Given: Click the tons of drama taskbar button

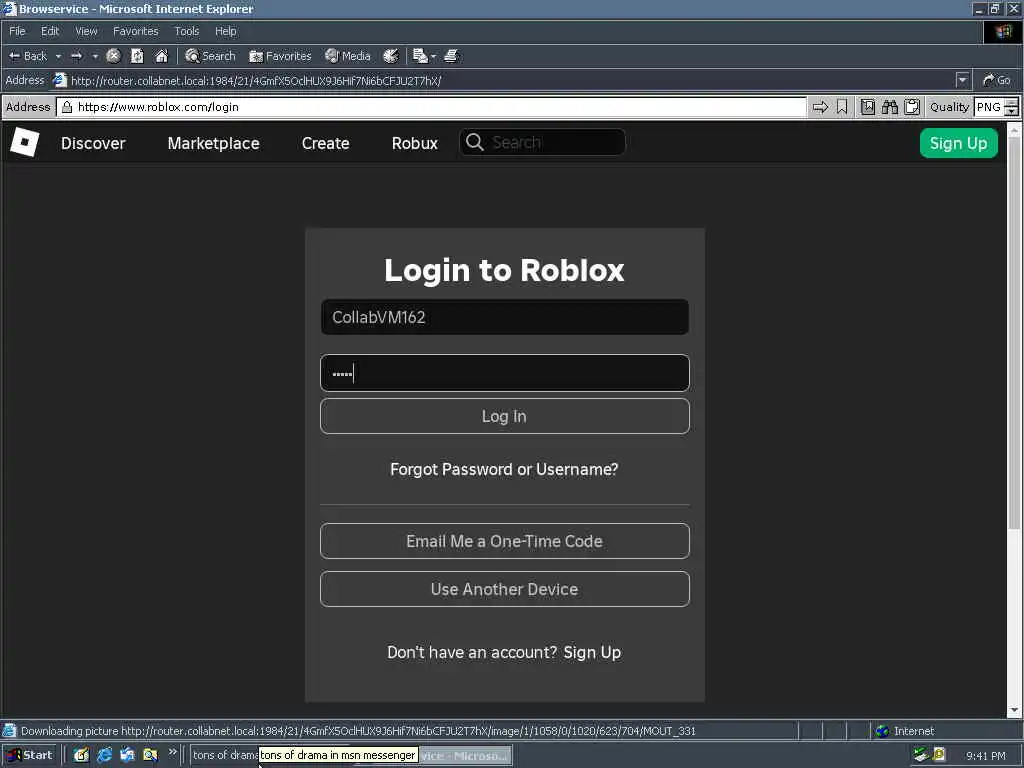Looking at the screenshot, I should [223, 755].
